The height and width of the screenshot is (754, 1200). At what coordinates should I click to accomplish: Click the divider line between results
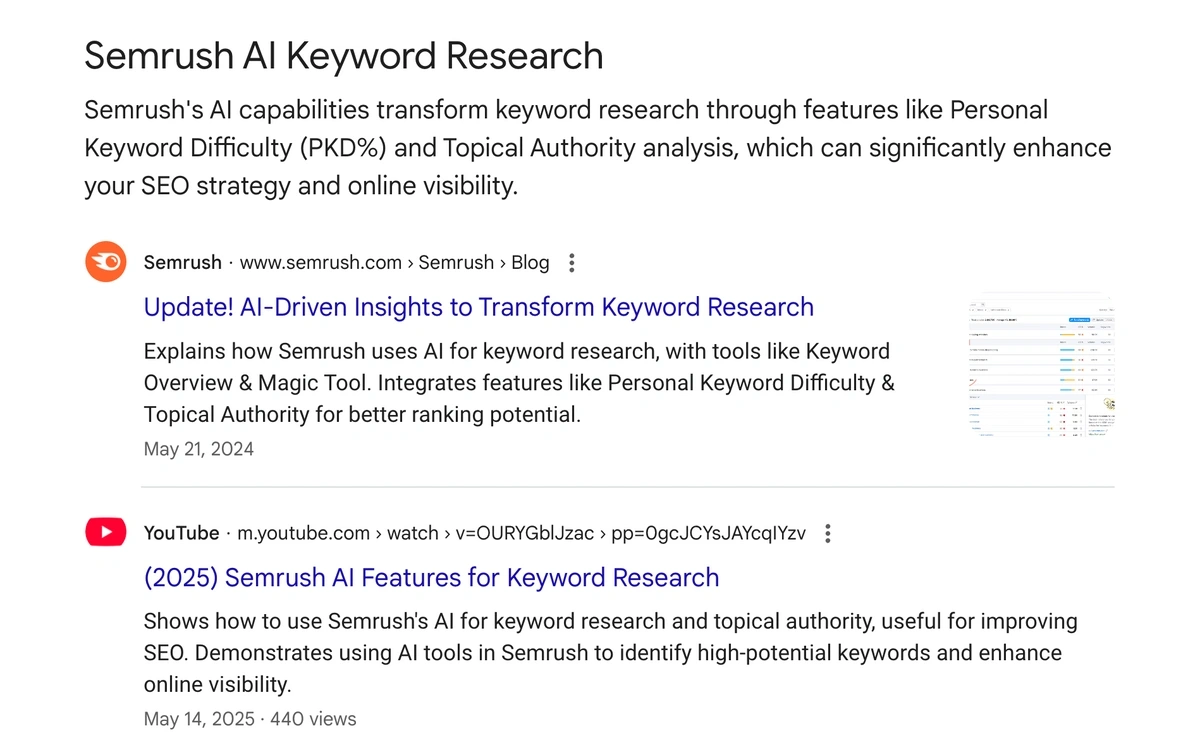point(628,487)
